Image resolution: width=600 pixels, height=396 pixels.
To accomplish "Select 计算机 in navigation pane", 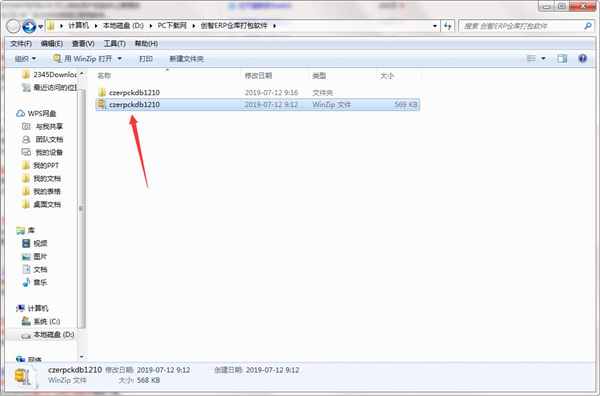I will [32, 308].
